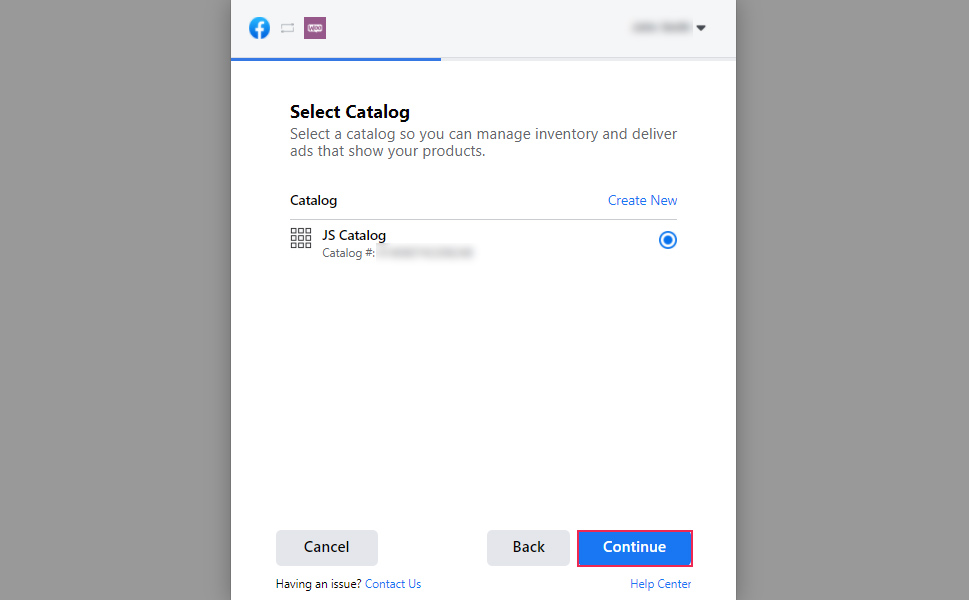Click the JS Catalog grid icon

(301, 238)
